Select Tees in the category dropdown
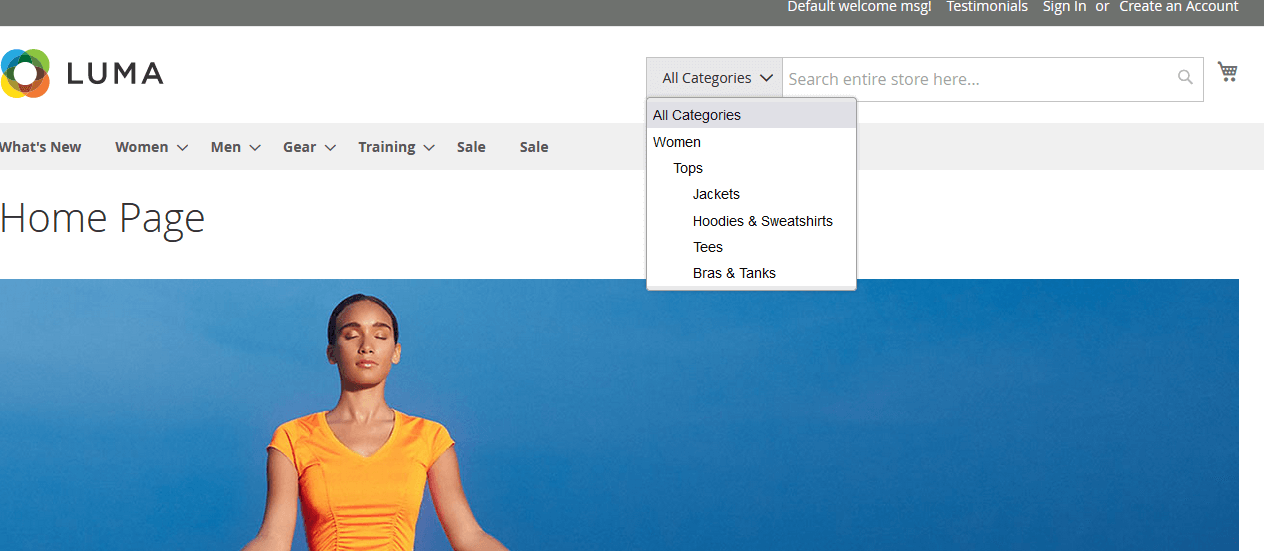Viewport: 1264px width, 551px height. click(707, 247)
